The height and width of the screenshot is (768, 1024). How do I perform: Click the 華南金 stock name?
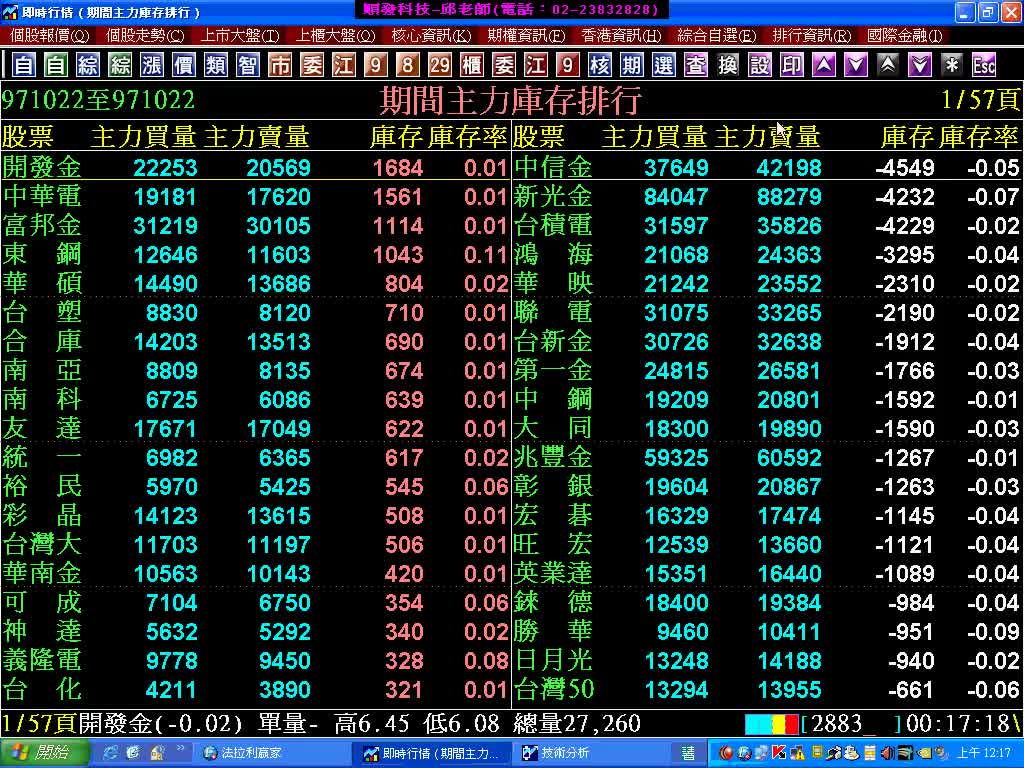[42, 573]
